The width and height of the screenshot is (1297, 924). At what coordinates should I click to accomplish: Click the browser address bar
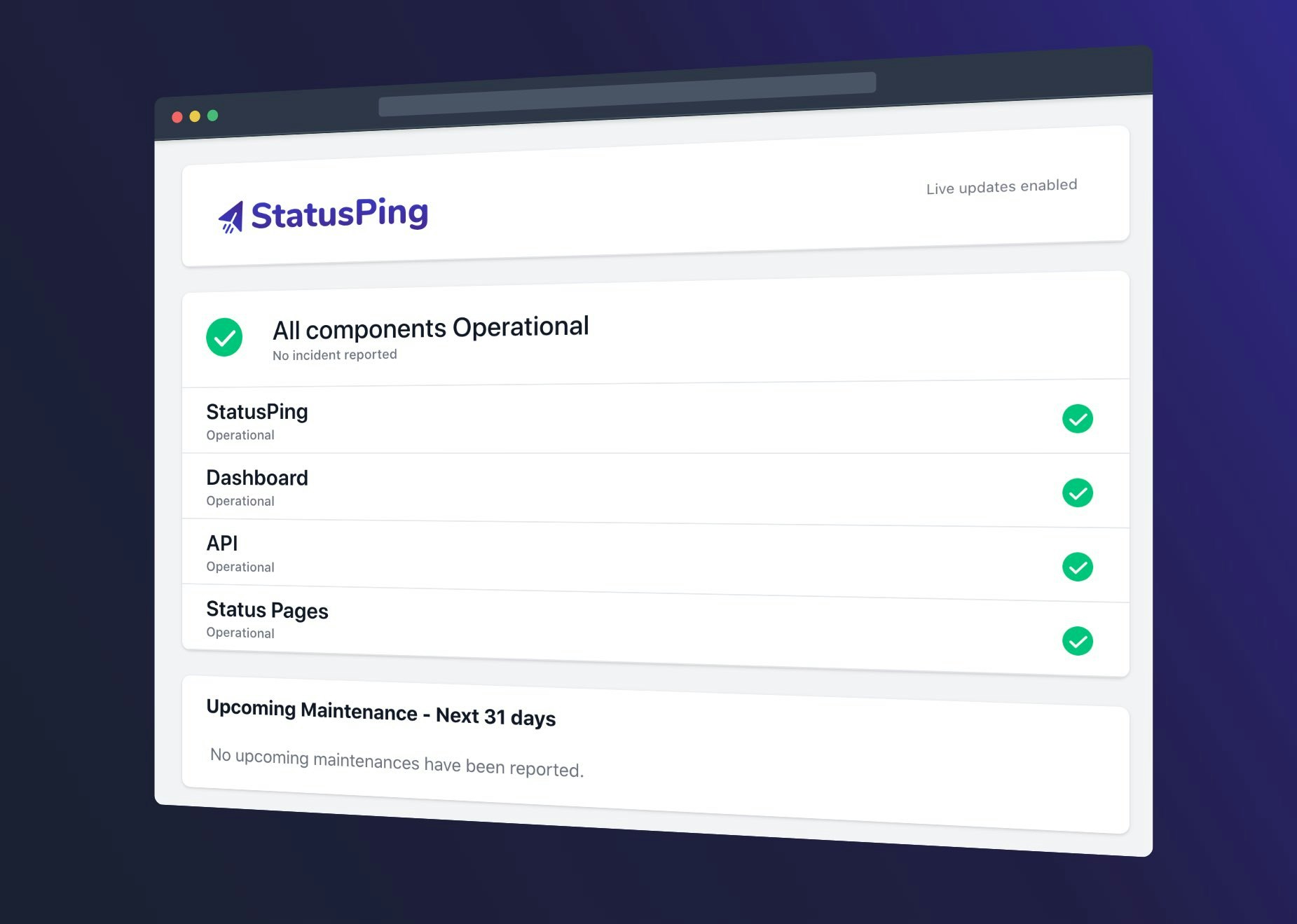tap(627, 94)
